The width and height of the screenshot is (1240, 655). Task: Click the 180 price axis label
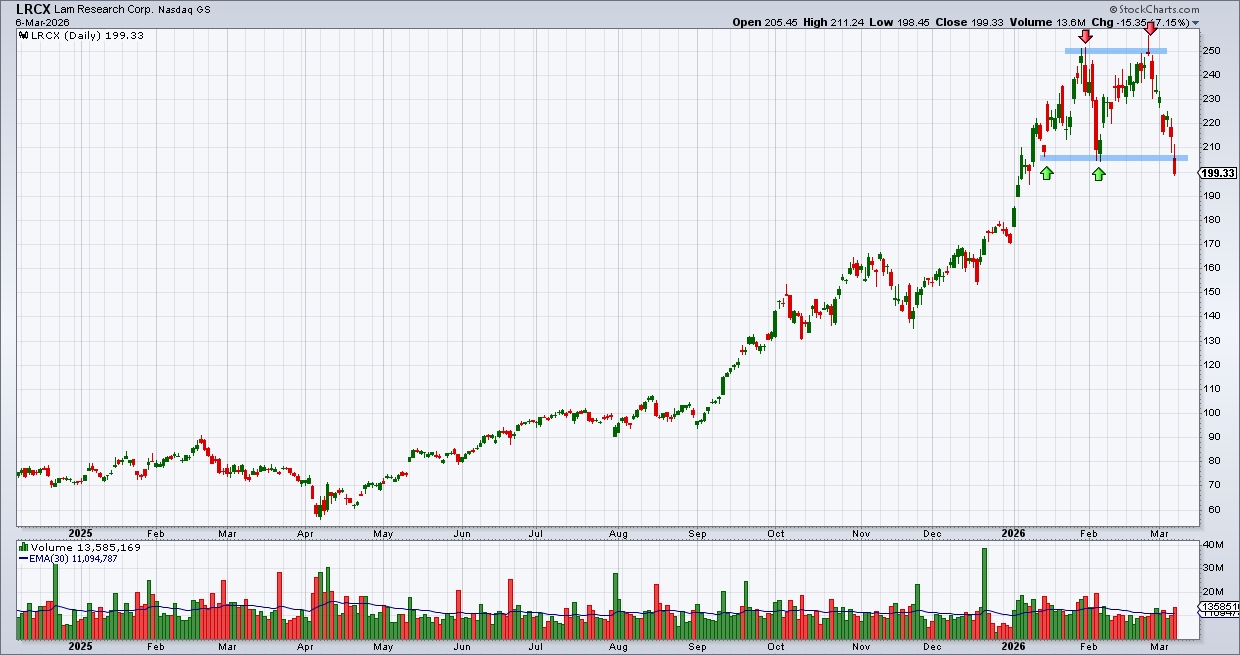[1212, 219]
